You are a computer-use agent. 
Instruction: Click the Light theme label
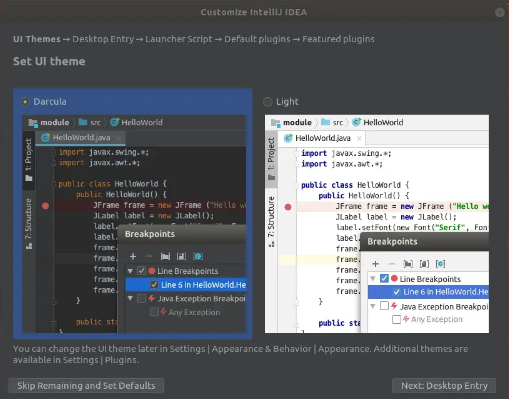pyautogui.click(x=287, y=102)
